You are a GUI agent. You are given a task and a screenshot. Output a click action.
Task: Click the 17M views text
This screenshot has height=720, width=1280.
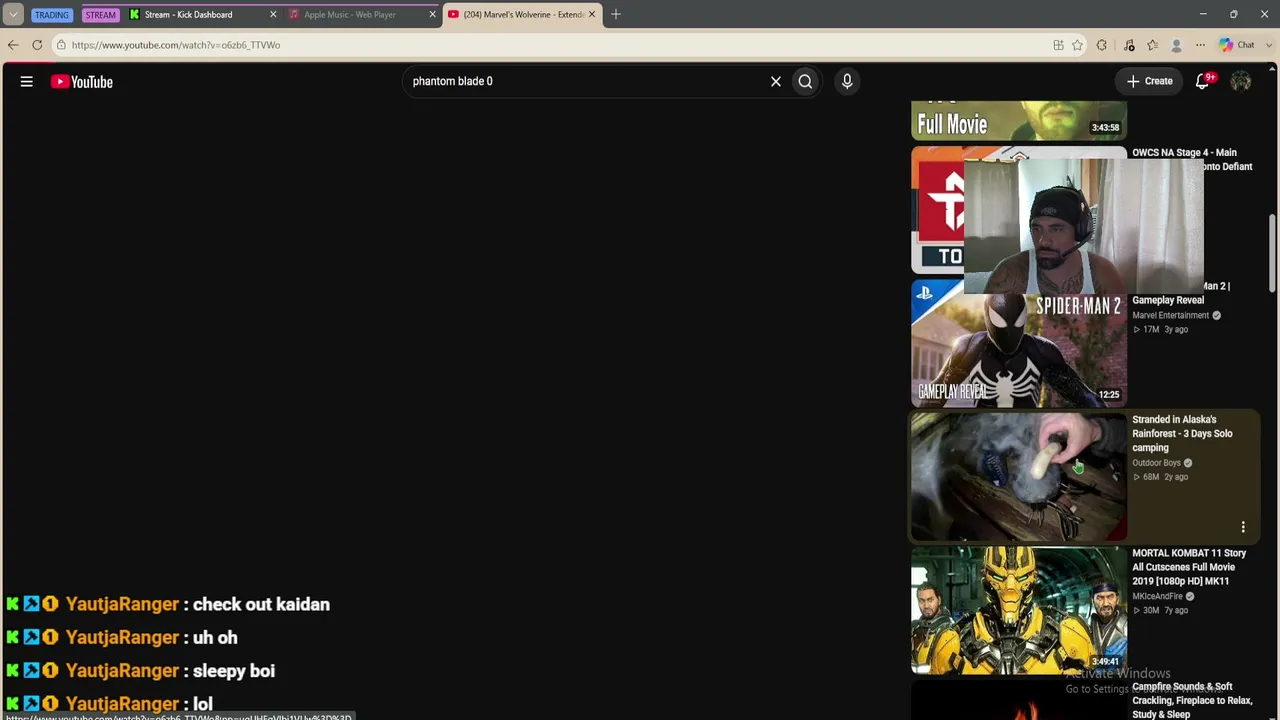click(x=1151, y=330)
